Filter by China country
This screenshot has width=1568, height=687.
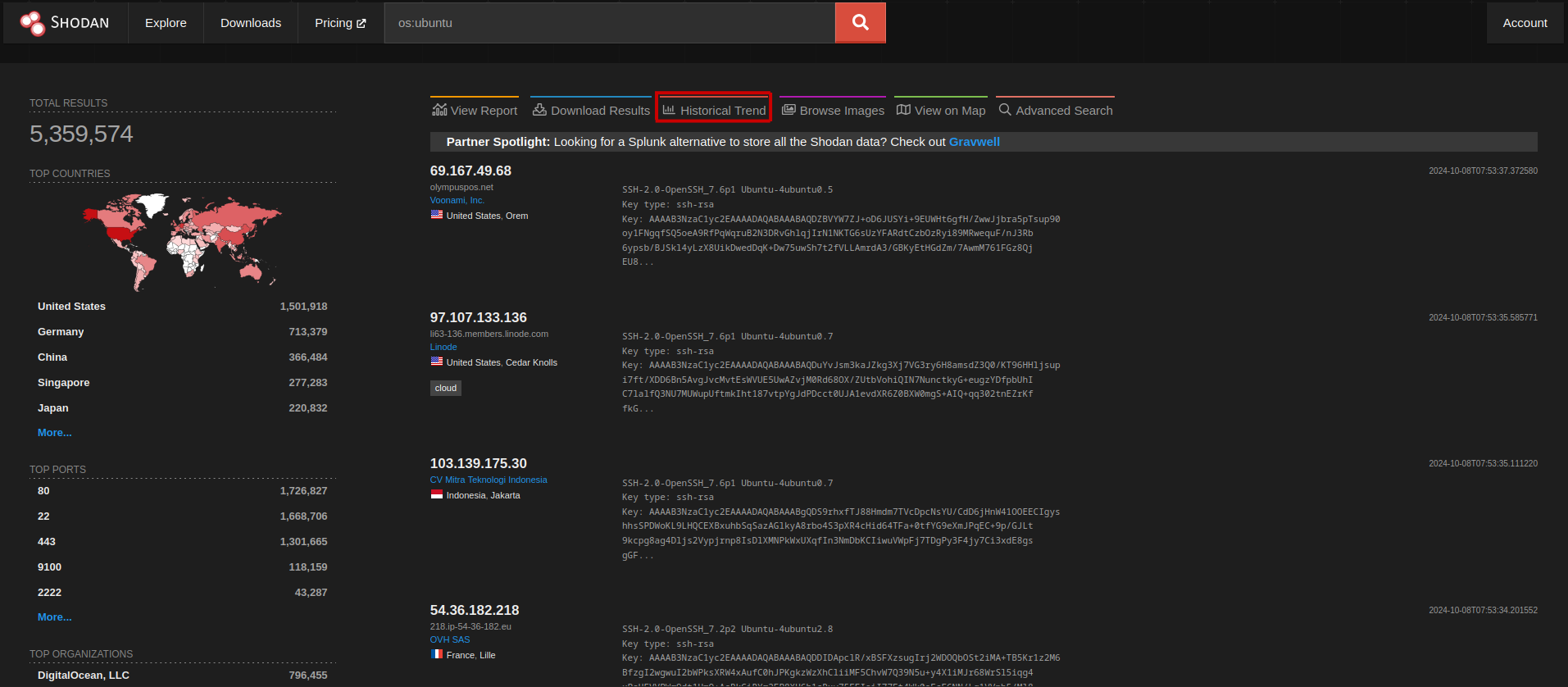tap(52, 357)
